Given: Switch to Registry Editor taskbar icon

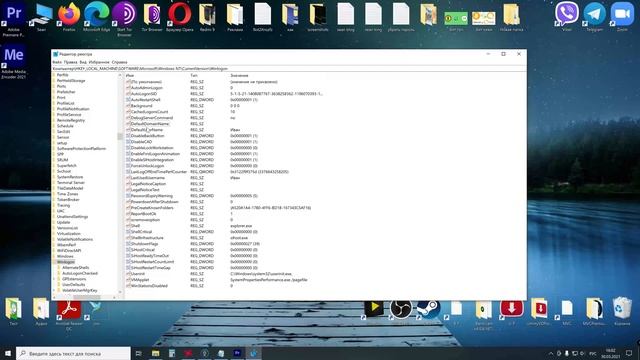Looking at the screenshot, I should click(x=253, y=353).
